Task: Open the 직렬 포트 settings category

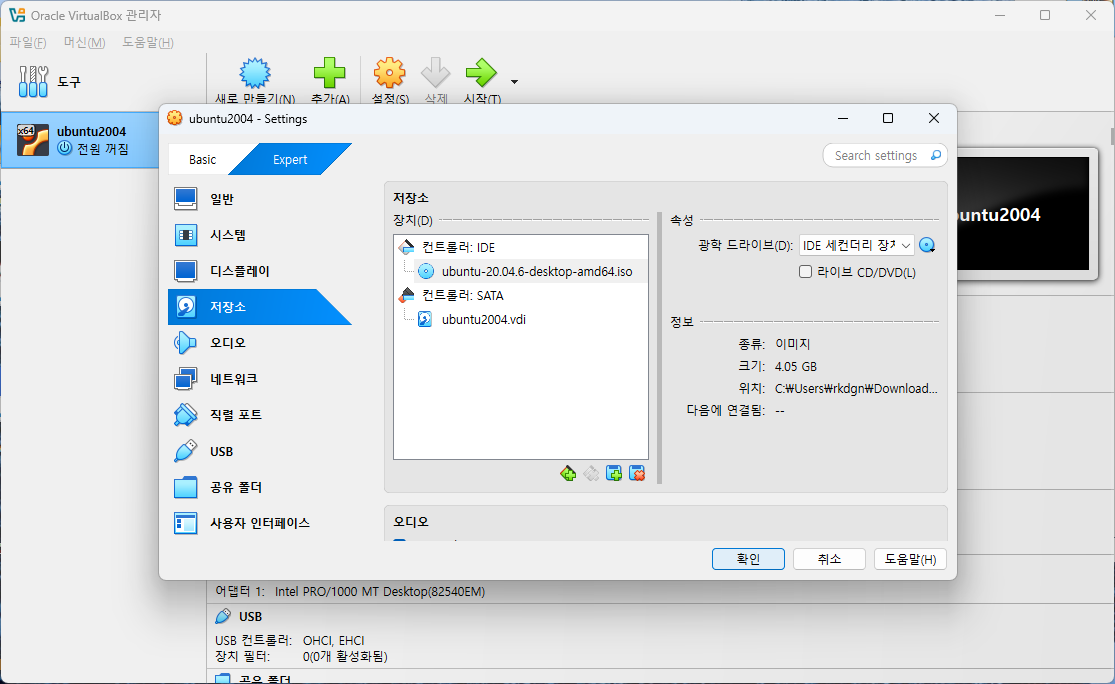Action: pyautogui.click(x=260, y=415)
